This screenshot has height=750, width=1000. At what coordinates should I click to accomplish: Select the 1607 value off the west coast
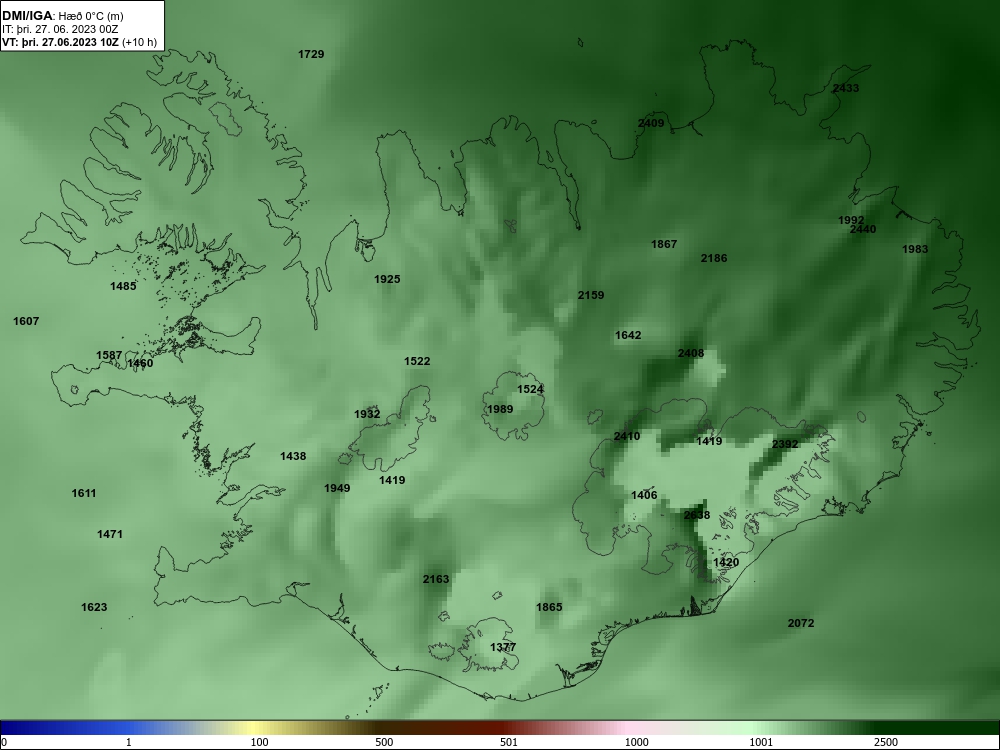coord(26,321)
